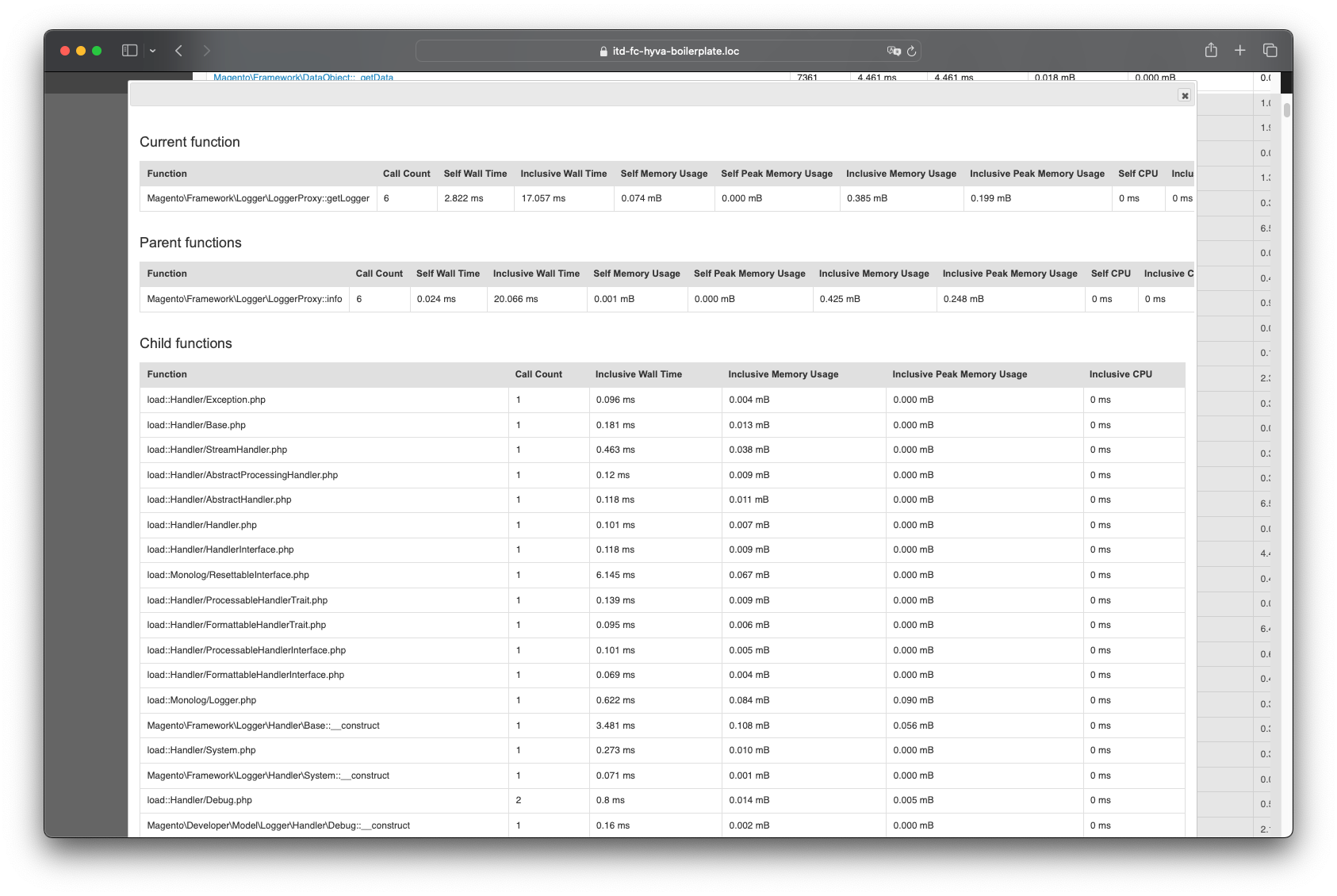
Task: Show the tab overview icon
Action: [x=1270, y=51]
